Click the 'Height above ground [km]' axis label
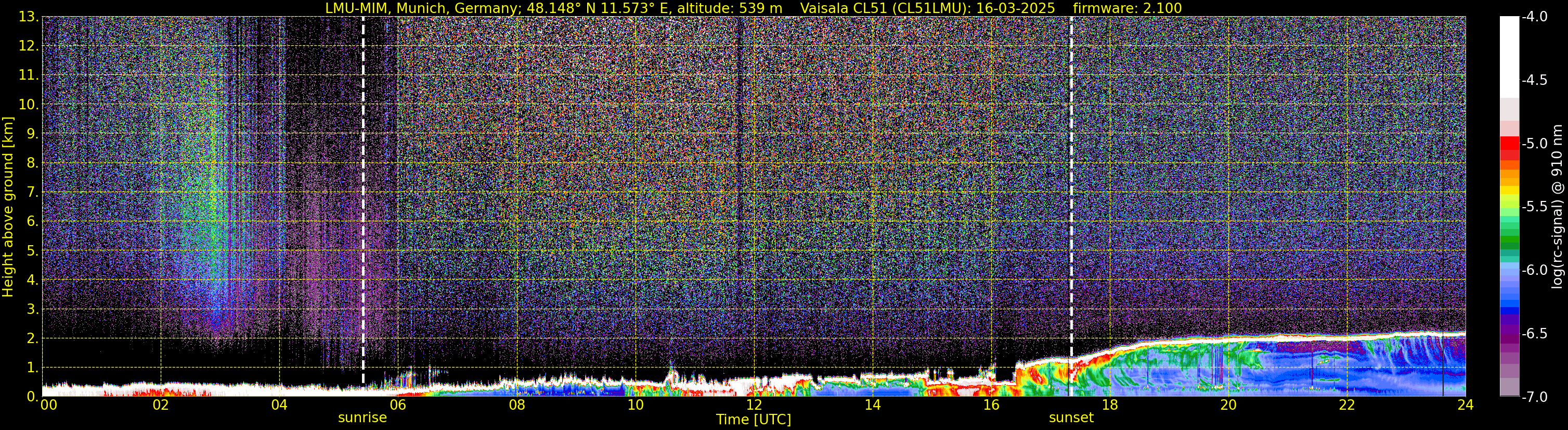The image size is (1568, 430). click(x=8, y=207)
